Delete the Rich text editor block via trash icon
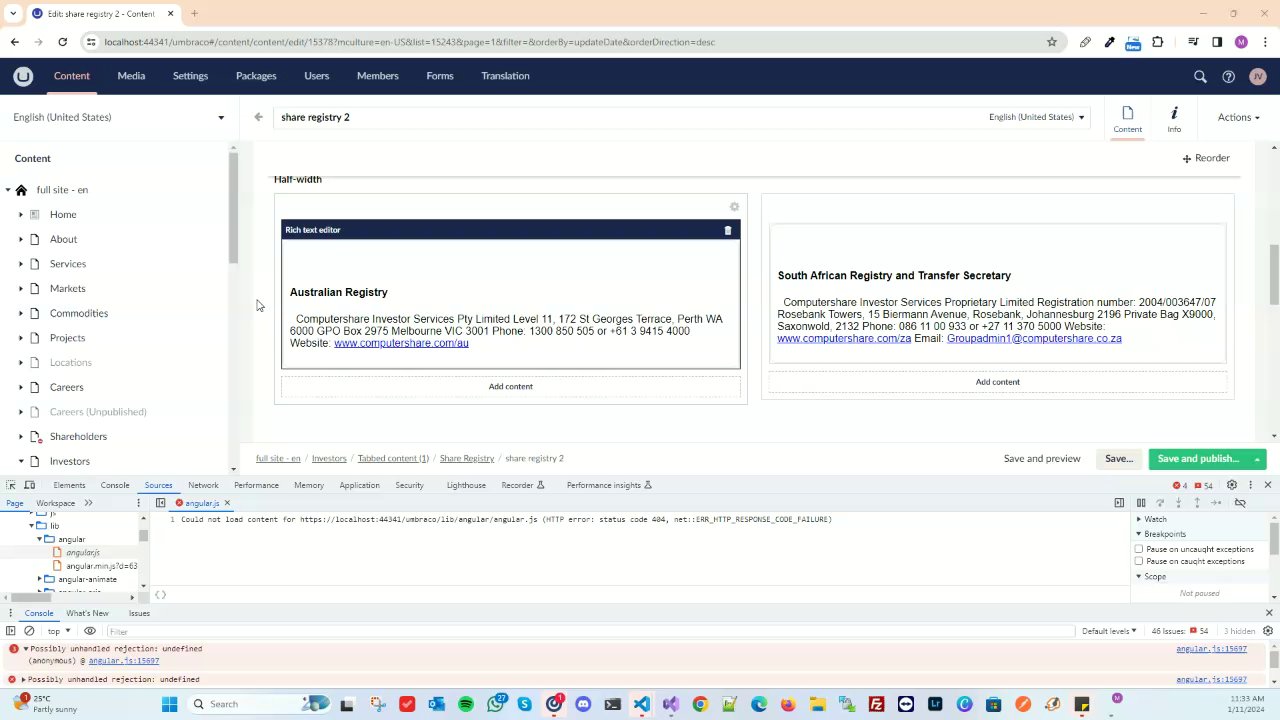This screenshot has height=720, width=1280. (728, 230)
